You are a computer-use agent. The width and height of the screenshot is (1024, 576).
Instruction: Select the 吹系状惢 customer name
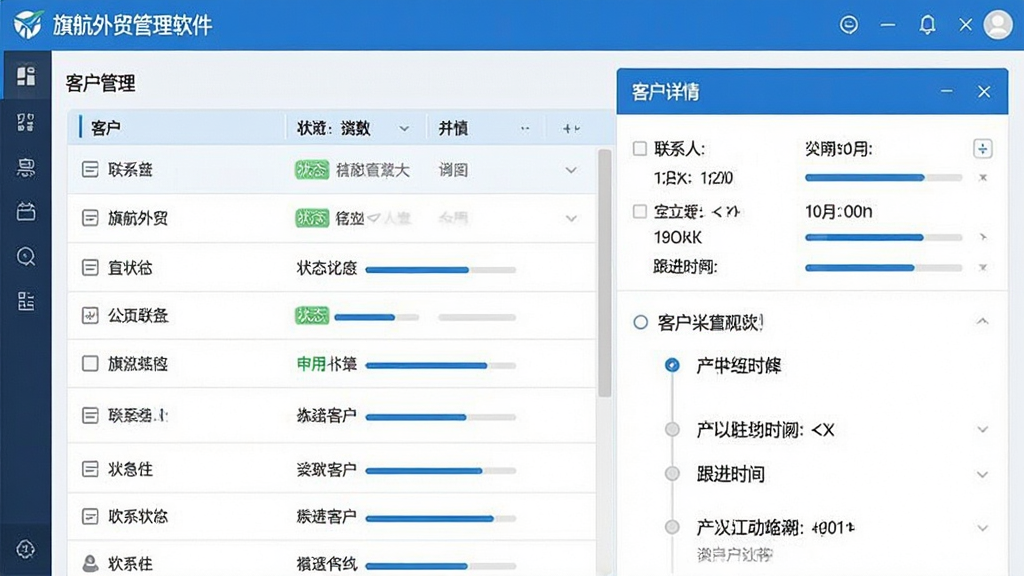coord(138,517)
